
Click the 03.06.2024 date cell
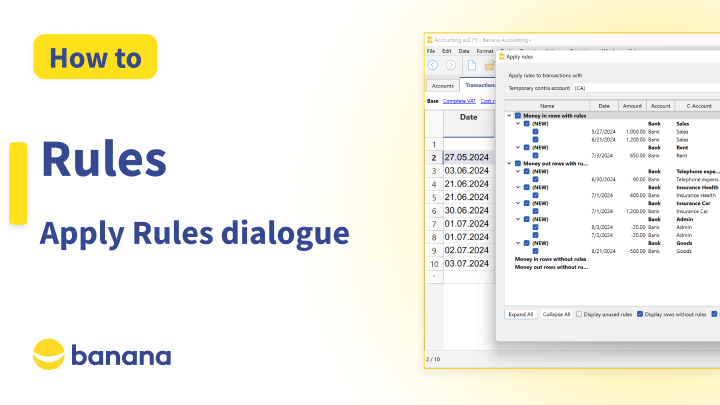click(468, 171)
